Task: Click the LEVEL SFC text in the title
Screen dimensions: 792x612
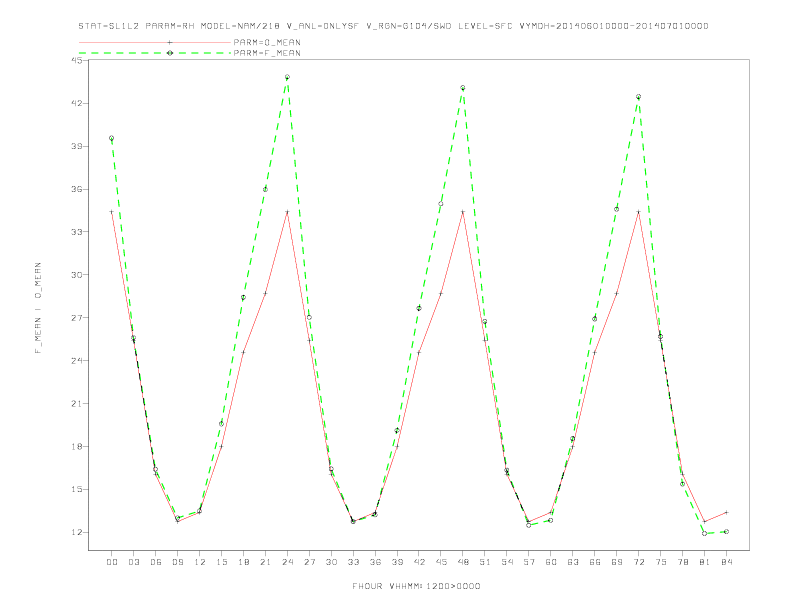Action: click(x=485, y=26)
